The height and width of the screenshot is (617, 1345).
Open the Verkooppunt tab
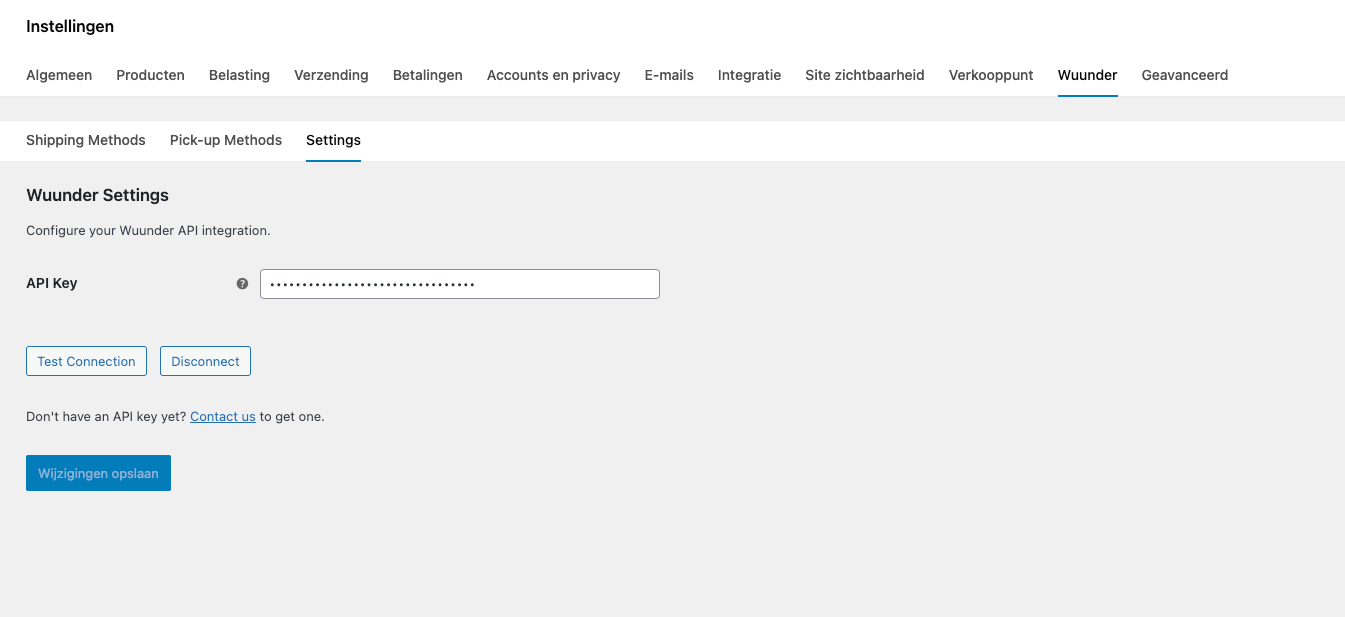click(x=991, y=75)
